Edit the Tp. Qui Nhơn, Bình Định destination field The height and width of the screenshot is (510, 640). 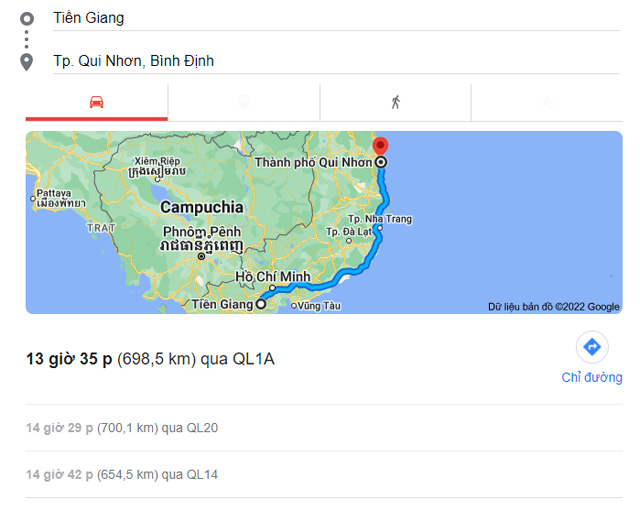(336, 61)
